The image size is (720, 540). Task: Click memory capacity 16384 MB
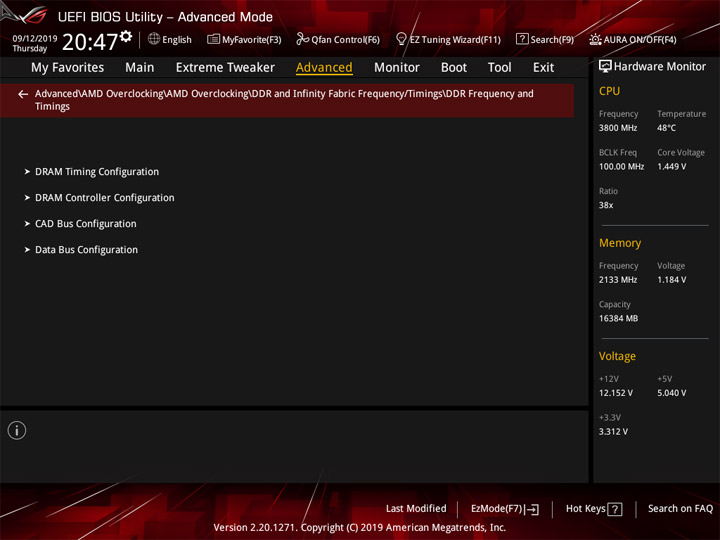[618, 318]
